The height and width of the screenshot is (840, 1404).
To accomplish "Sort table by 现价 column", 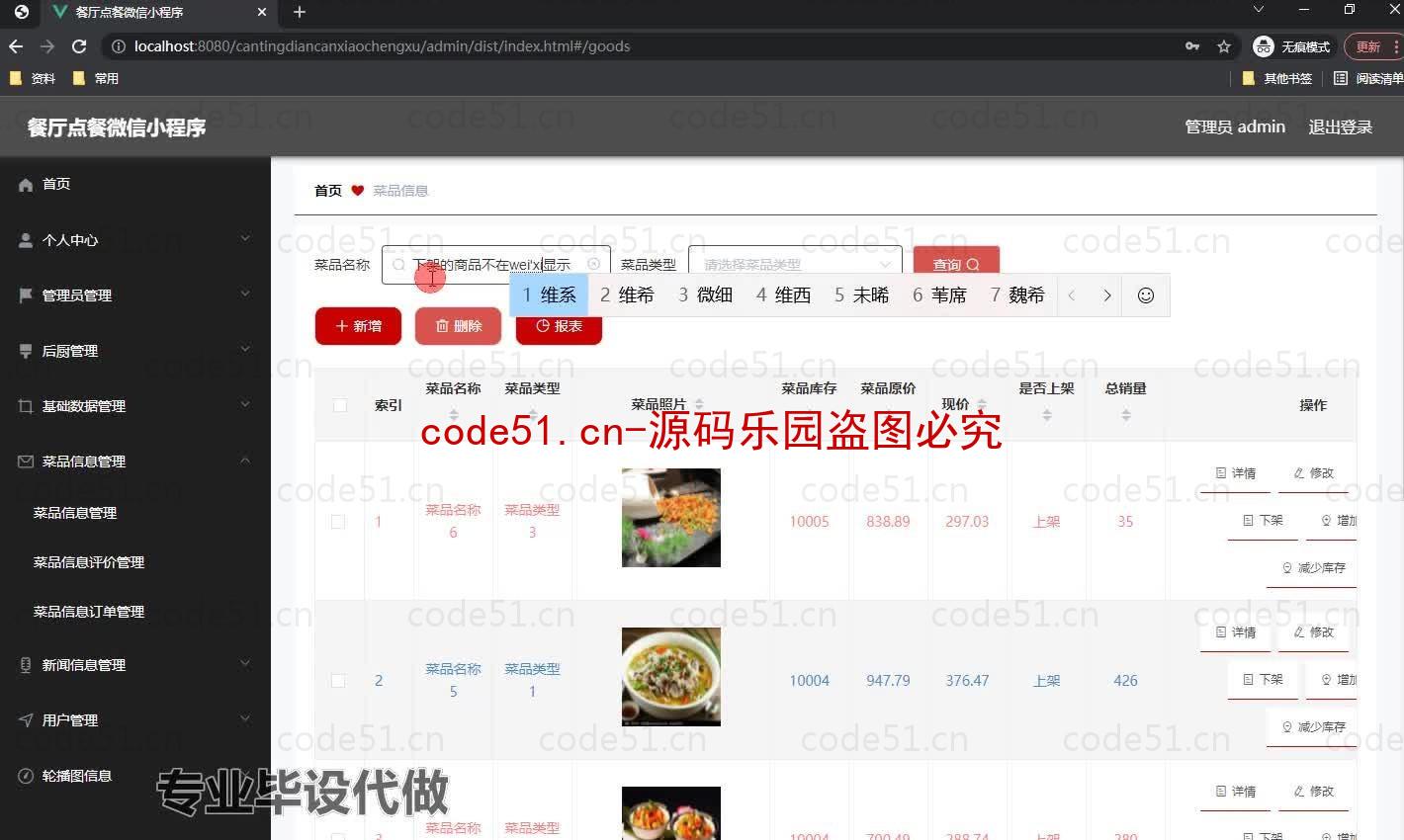I will coord(982,405).
